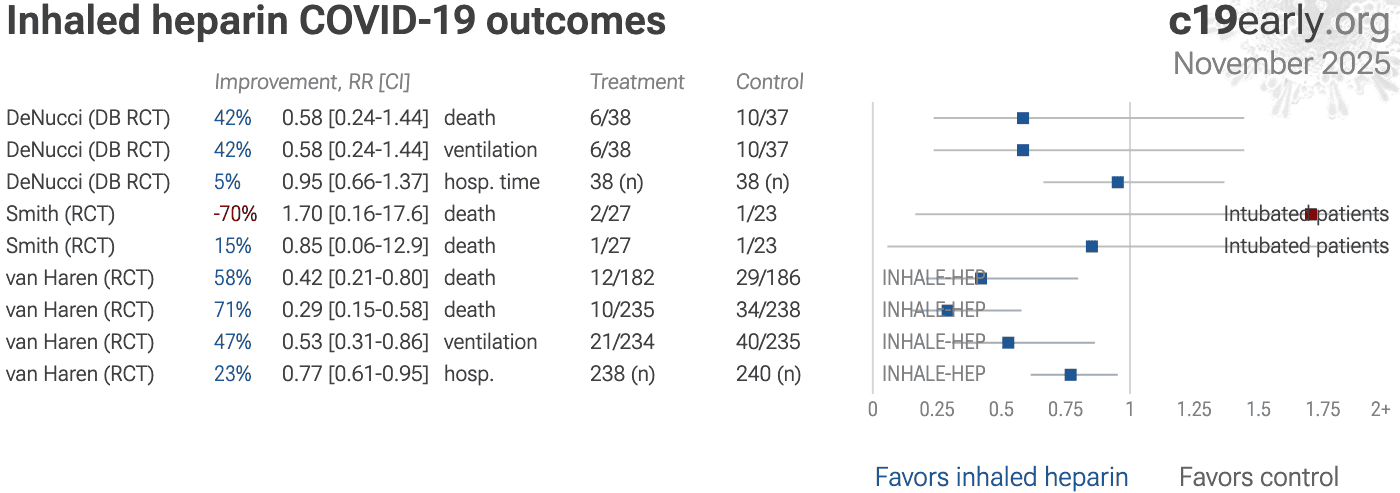Click the blue square for the Smith 15% death row
The width and height of the screenshot is (1400, 493).
click(1092, 246)
